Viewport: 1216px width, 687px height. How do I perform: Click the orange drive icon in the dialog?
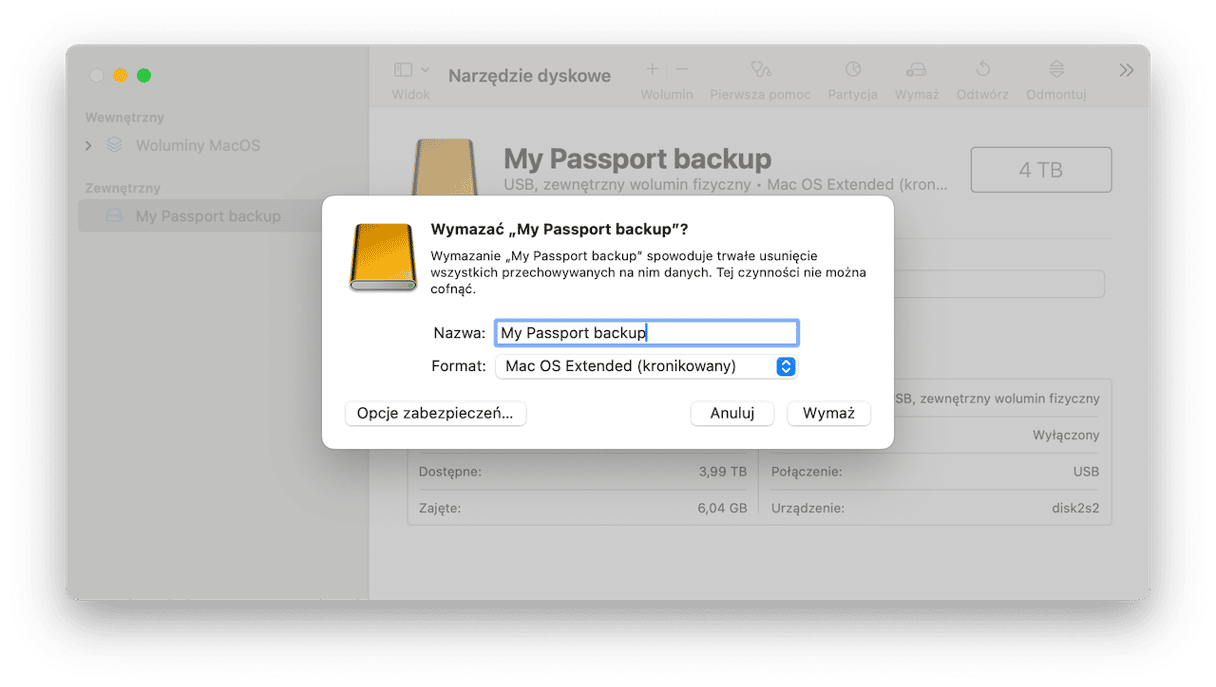[382, 257]
